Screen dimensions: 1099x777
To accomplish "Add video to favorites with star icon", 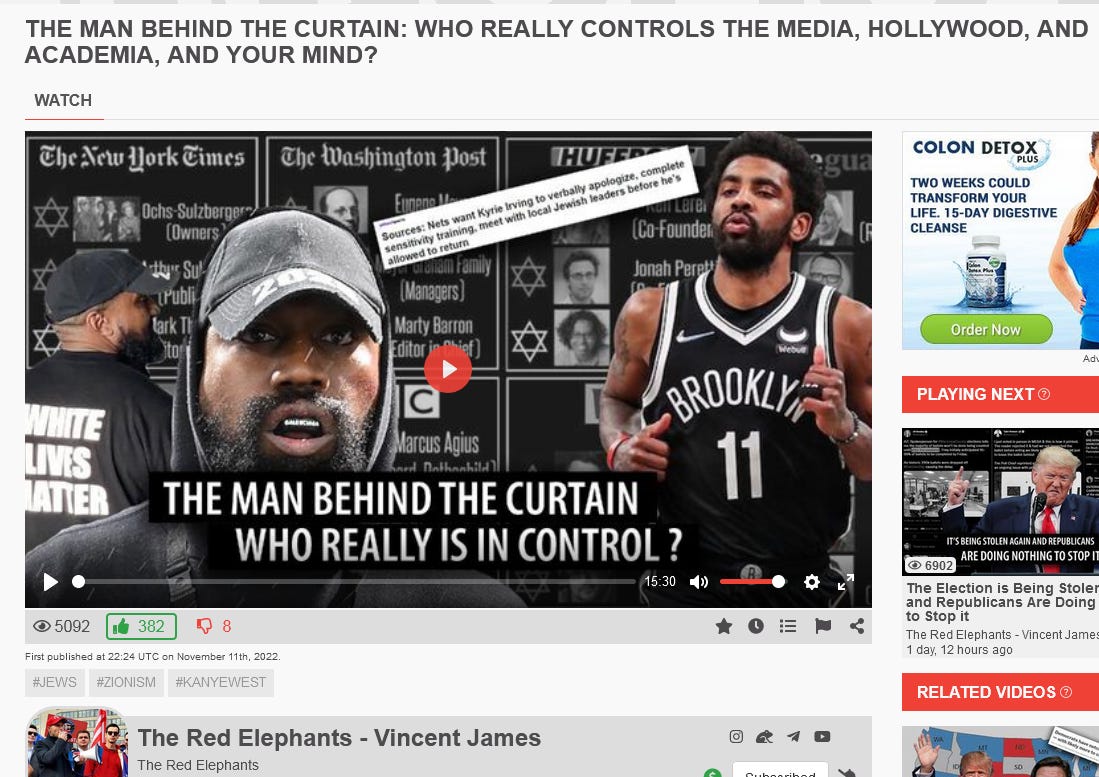I will [724, 626].
